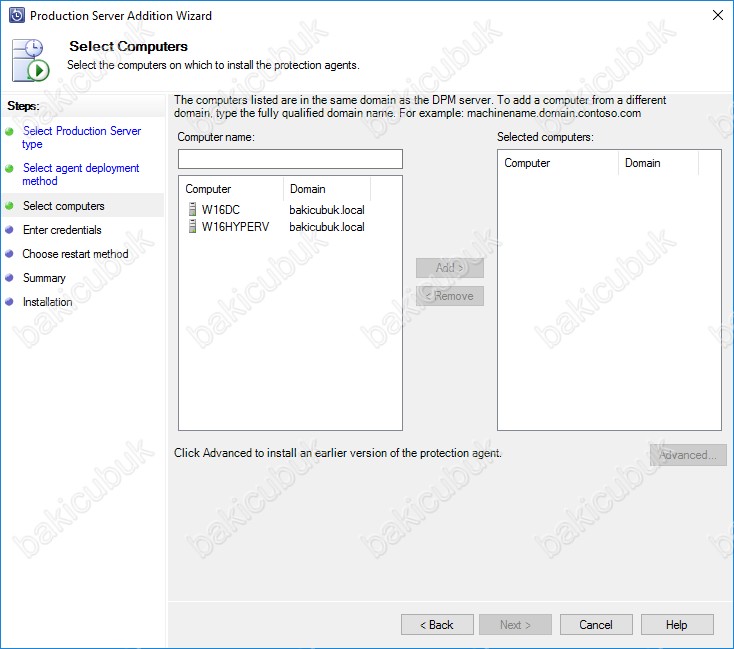Sort selected computers by Domain column

[659, 163]
